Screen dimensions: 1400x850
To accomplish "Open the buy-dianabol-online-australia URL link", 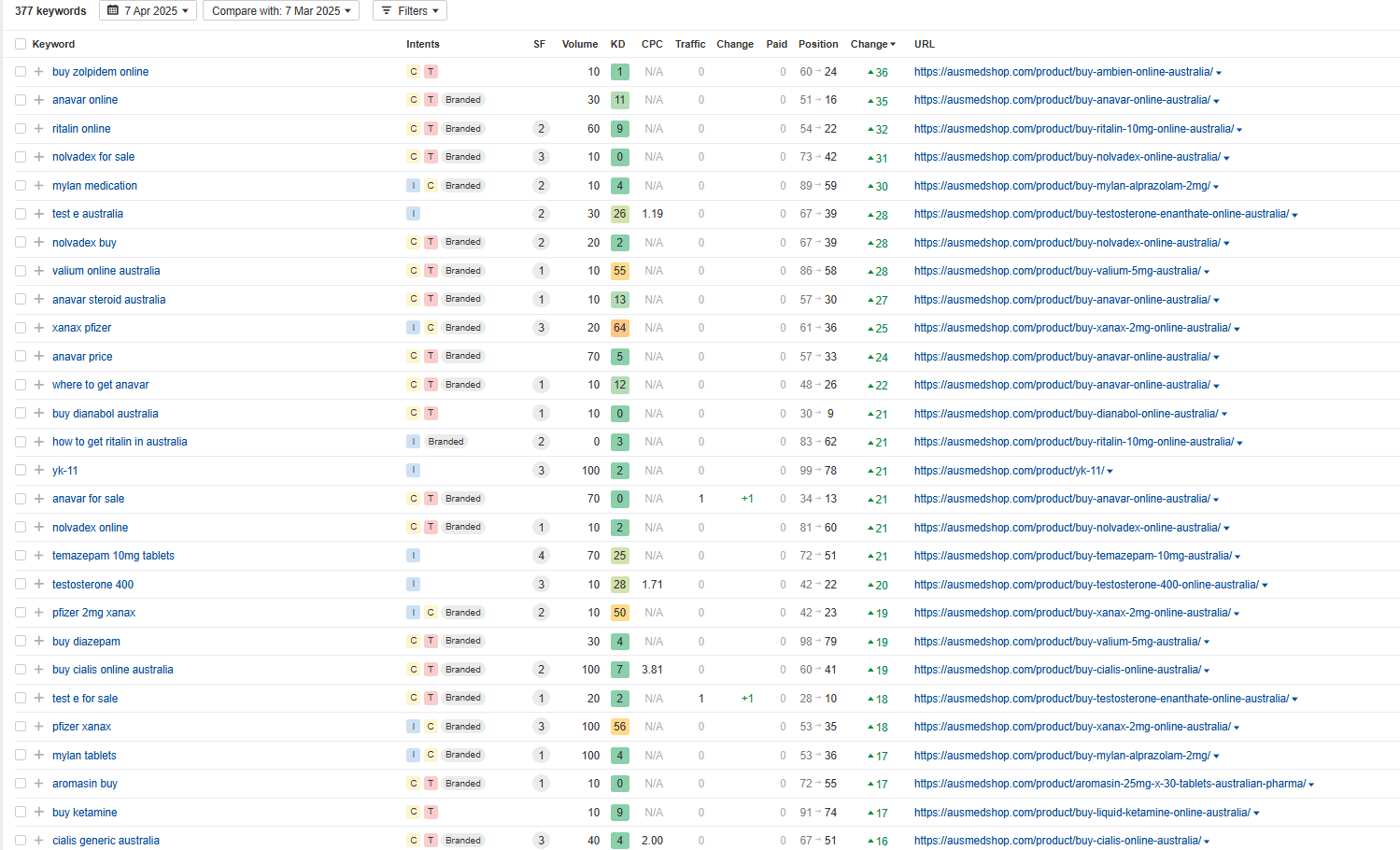I will tap(1066, 414).
